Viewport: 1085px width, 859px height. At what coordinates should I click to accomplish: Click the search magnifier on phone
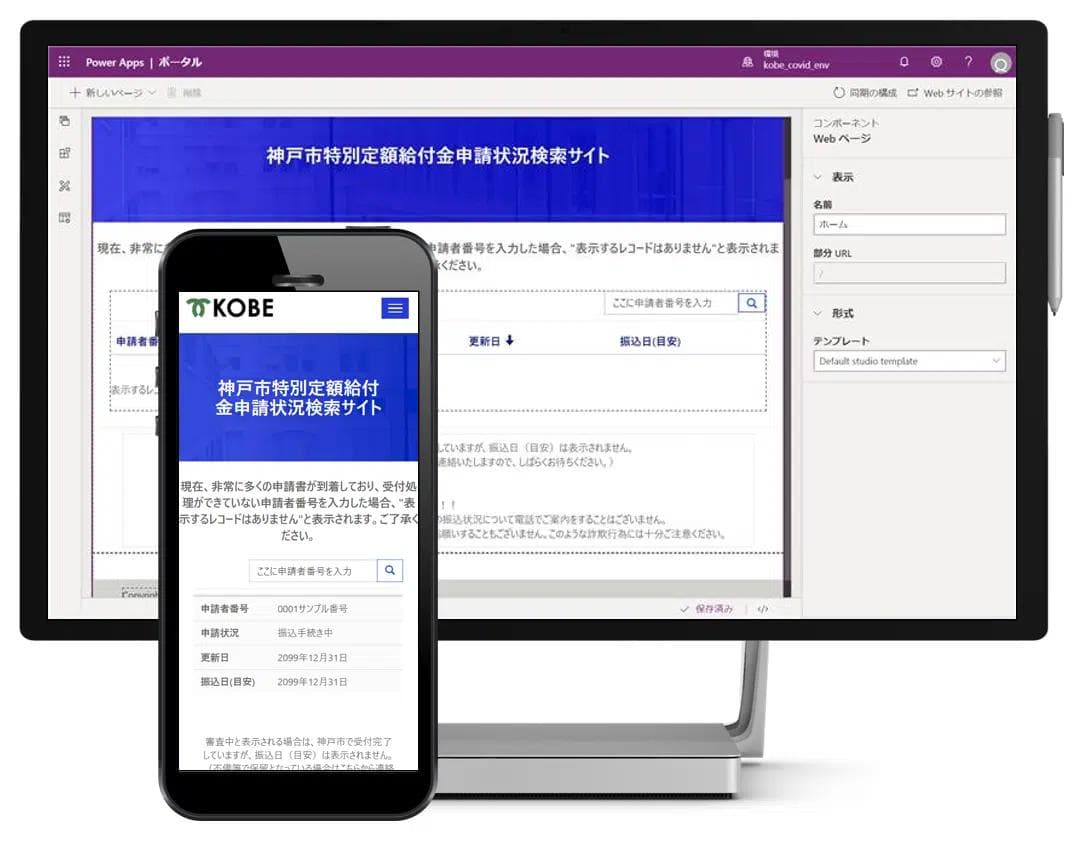[x=390, y=570]
